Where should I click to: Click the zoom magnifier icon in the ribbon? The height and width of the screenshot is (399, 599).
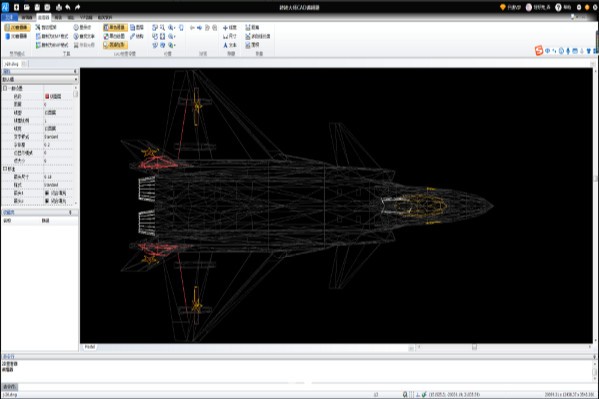(162, 28)
